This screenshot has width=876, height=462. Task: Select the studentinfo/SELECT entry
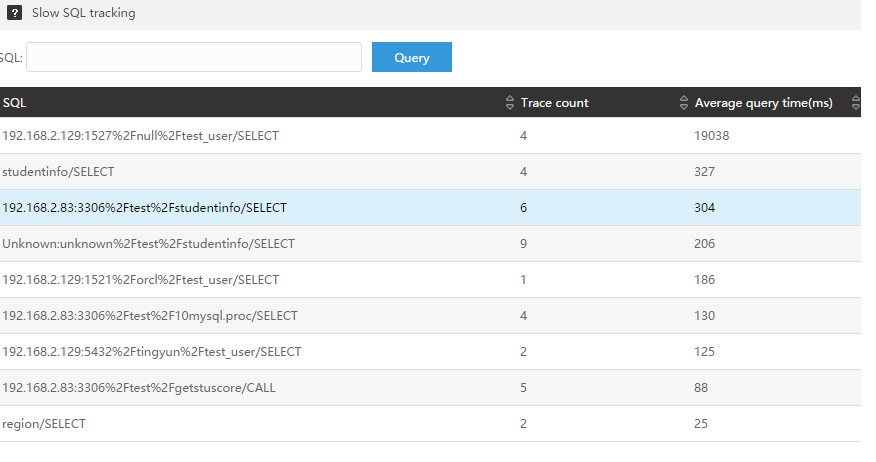point(58,172)
